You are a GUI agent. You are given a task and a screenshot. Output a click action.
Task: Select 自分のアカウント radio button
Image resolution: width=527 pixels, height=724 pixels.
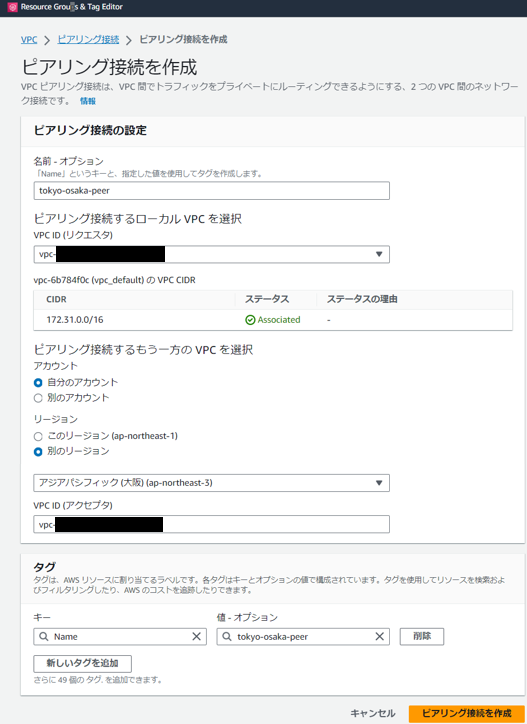38,383
